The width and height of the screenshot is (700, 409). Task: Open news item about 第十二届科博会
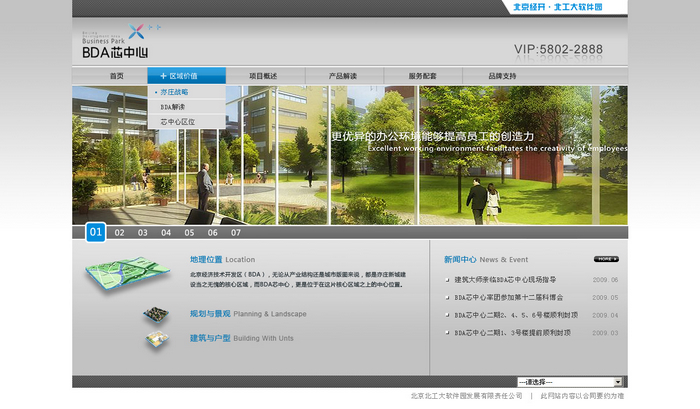508,297
